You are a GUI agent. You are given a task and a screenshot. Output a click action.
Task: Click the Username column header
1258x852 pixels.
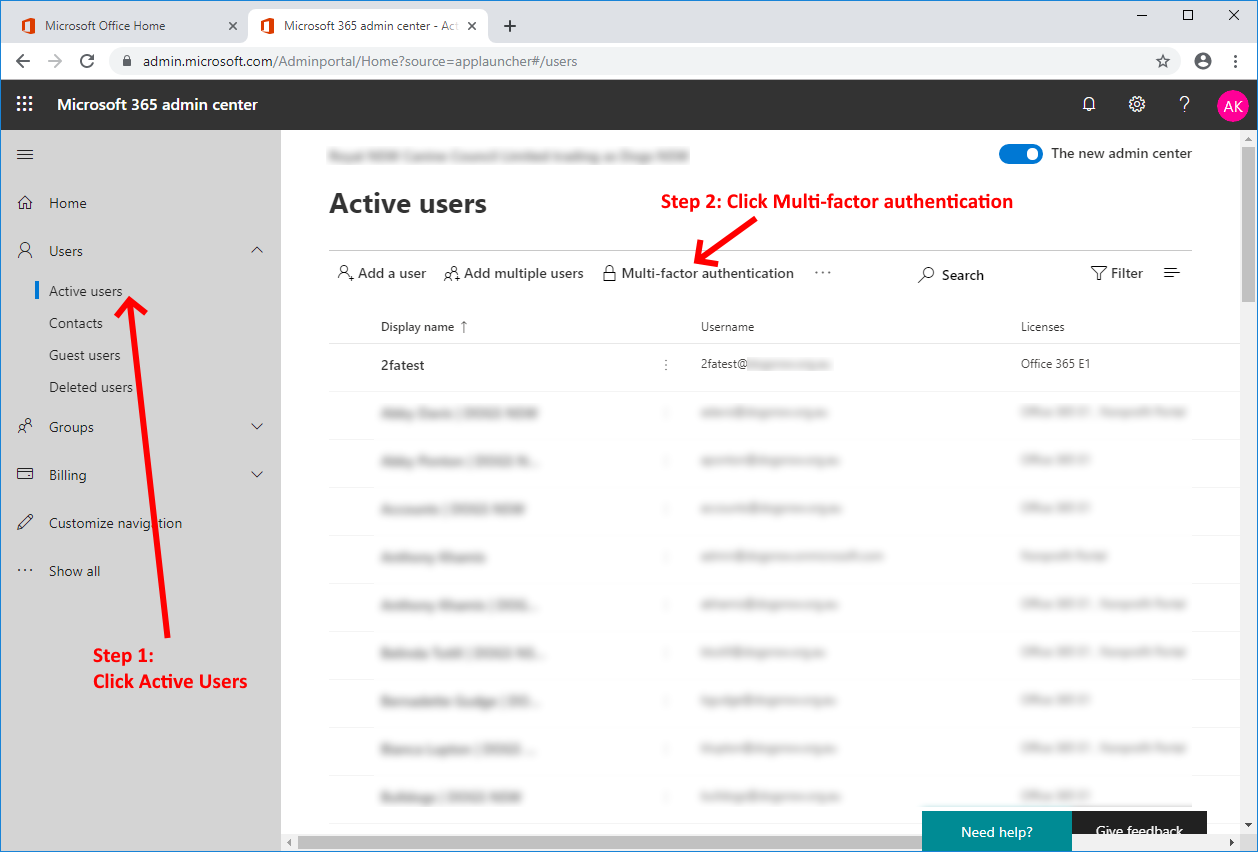click(728, 327)
